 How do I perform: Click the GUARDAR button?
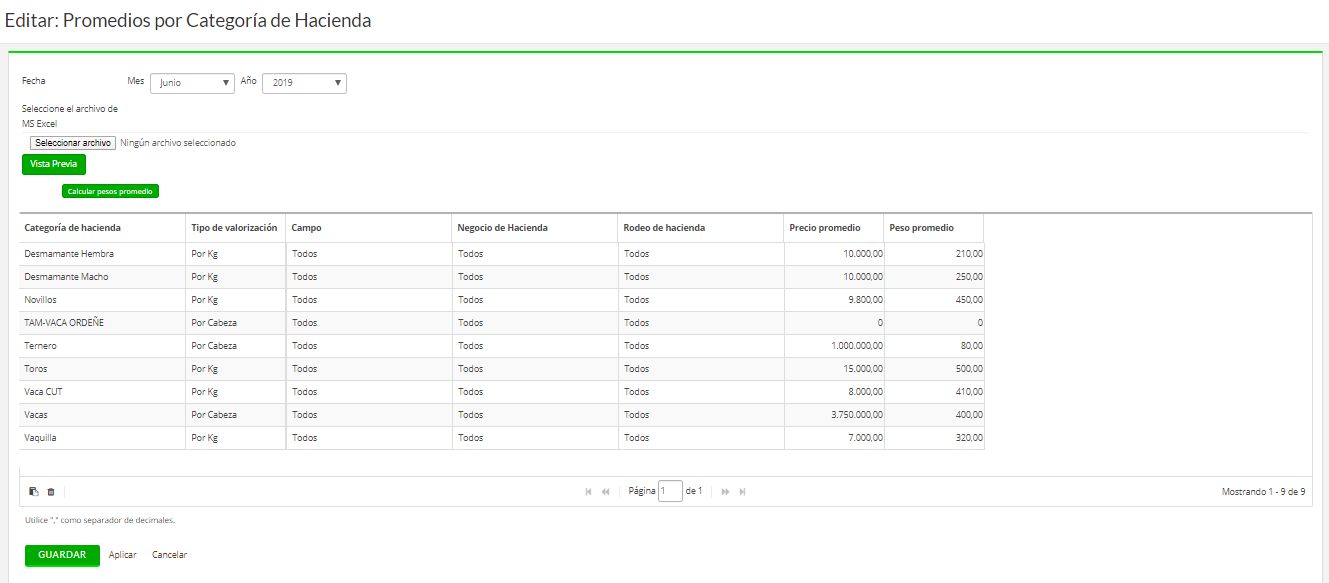coord(62,555)
